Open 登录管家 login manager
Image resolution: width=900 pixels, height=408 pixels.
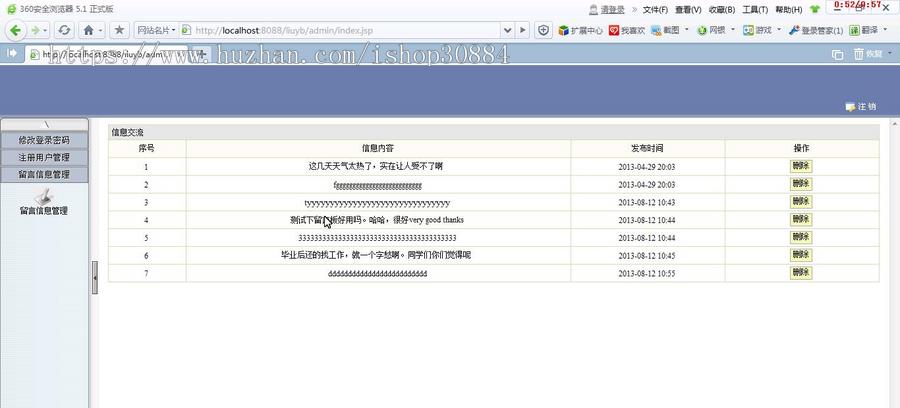click(x=816, y=30)
